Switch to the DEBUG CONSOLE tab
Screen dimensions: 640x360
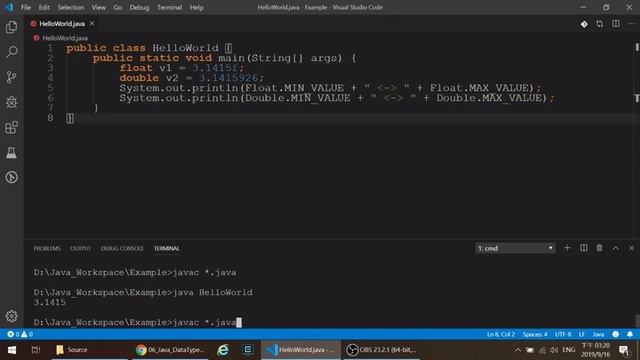[122, 248]
